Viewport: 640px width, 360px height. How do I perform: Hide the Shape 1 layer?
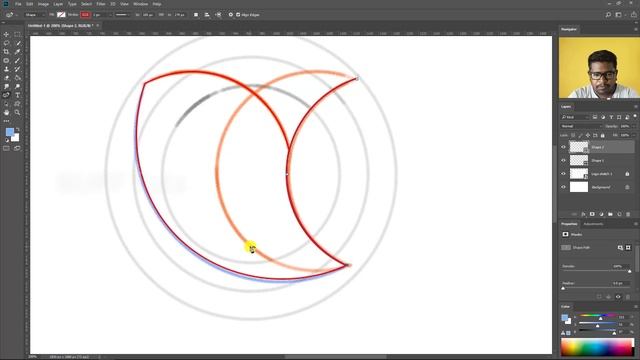click(563, 160)
